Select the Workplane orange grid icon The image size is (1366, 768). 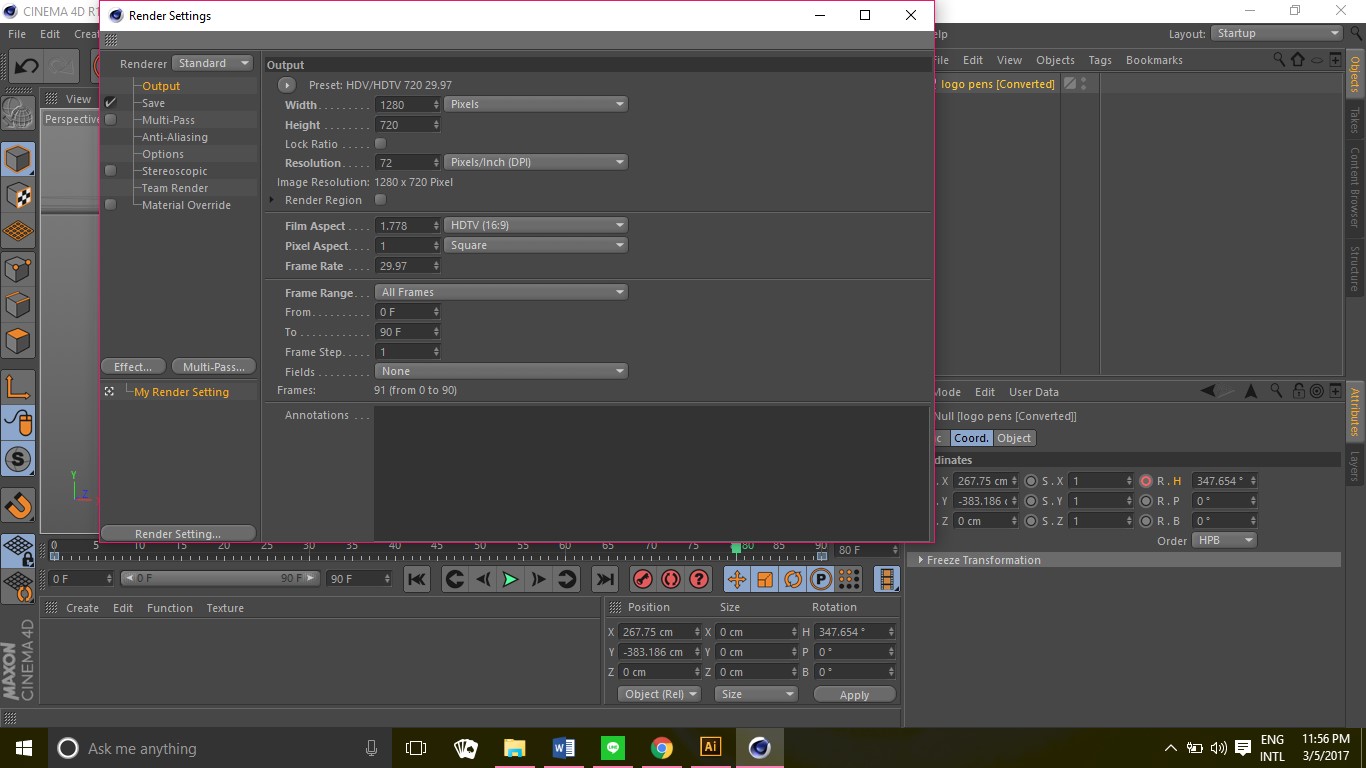[18, 232]
